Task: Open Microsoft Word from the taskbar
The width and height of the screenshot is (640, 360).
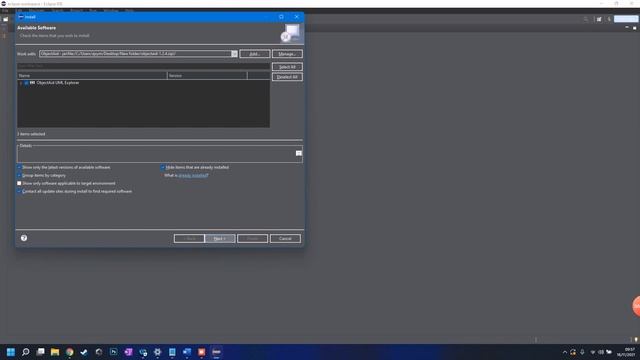Action: coord(187,352)
